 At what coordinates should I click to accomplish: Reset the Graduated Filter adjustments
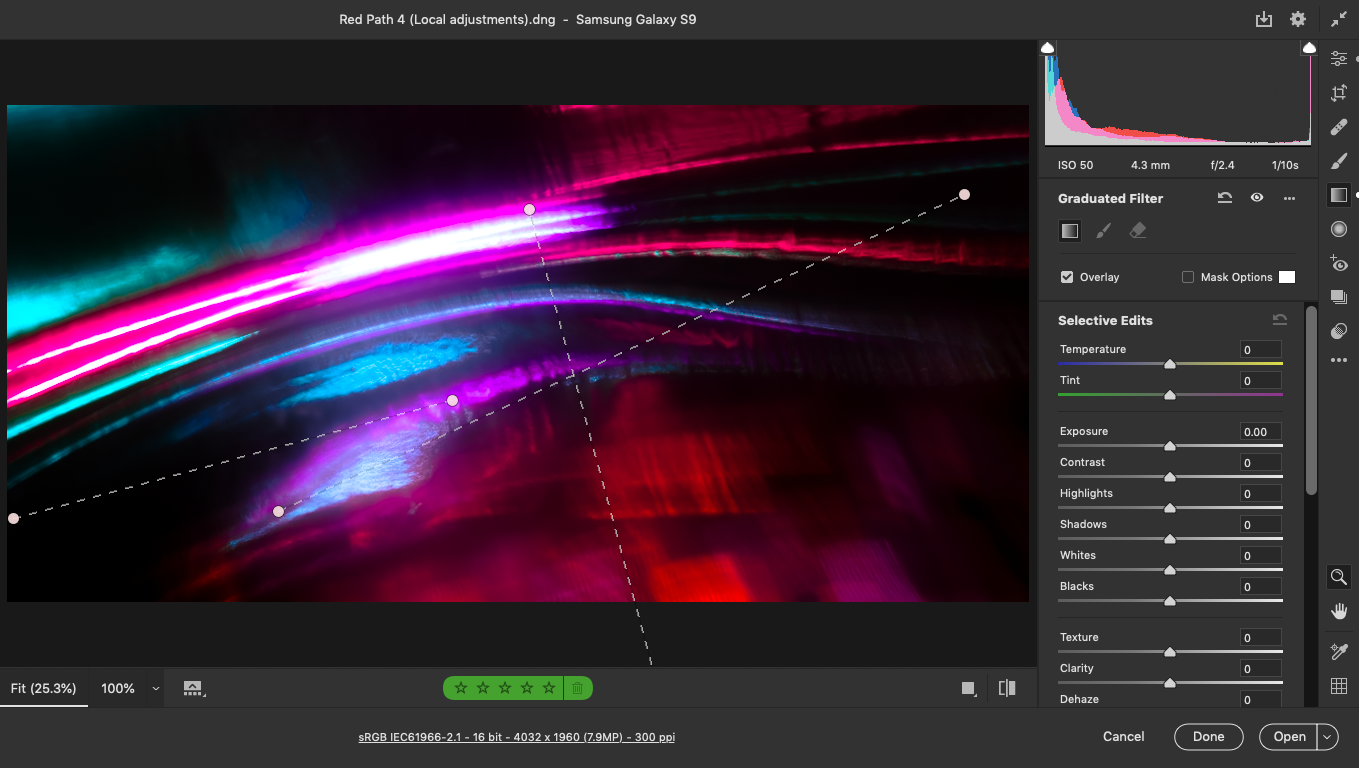pyautogui.click(x=1224, y=198)
